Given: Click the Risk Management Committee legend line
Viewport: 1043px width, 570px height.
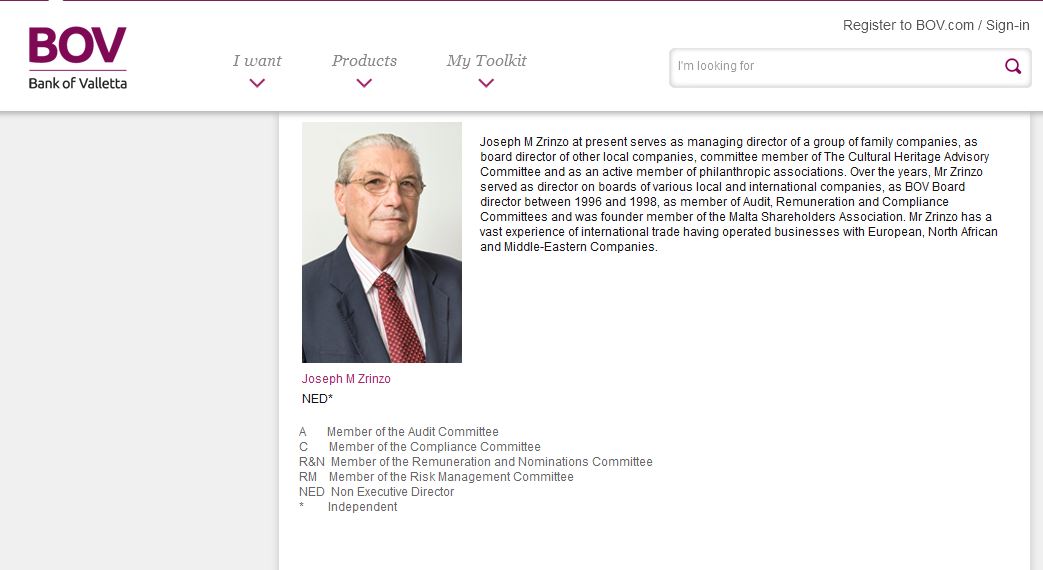Looking at the screenshot, I should click(451, 477).
